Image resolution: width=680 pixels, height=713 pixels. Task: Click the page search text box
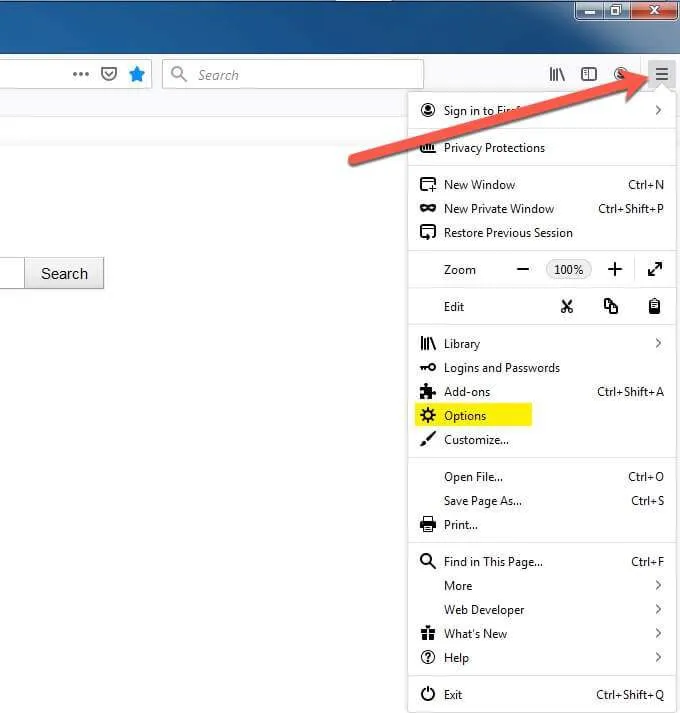click(x=12, y=273)
